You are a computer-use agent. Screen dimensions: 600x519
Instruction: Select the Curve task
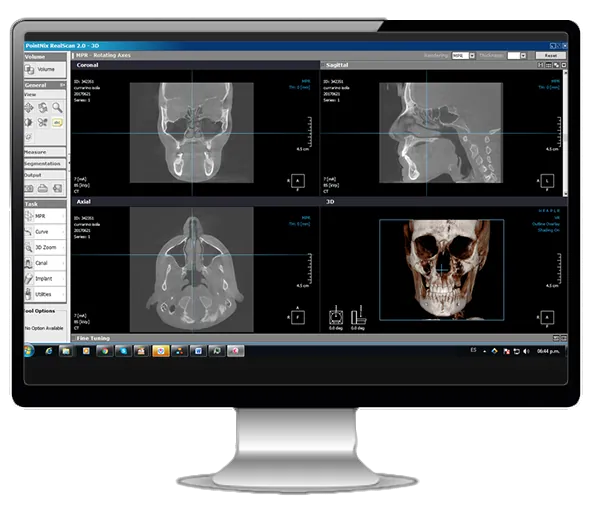click(x=45, y=232)
